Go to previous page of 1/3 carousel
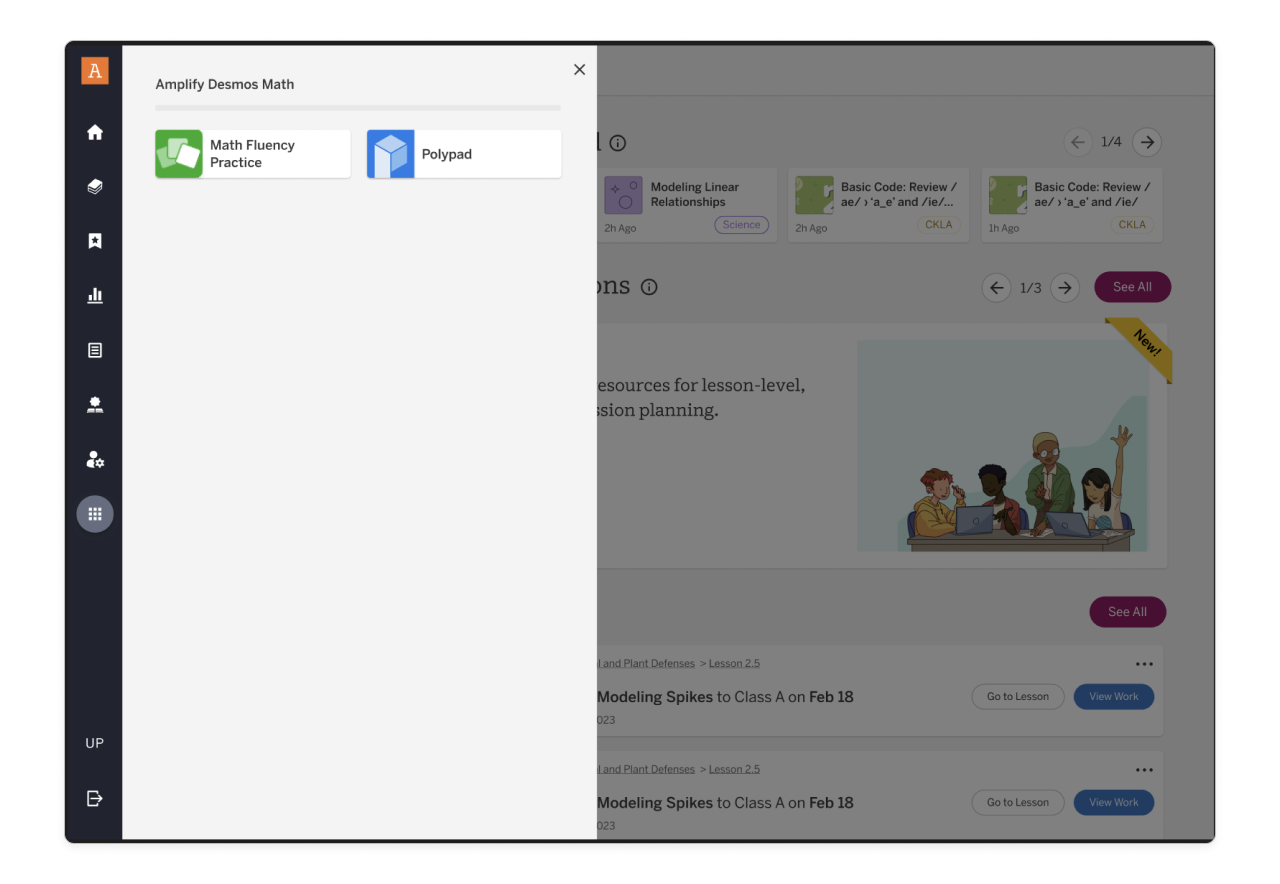This screenshot has width=1280, height=884. tap(996, 288)
